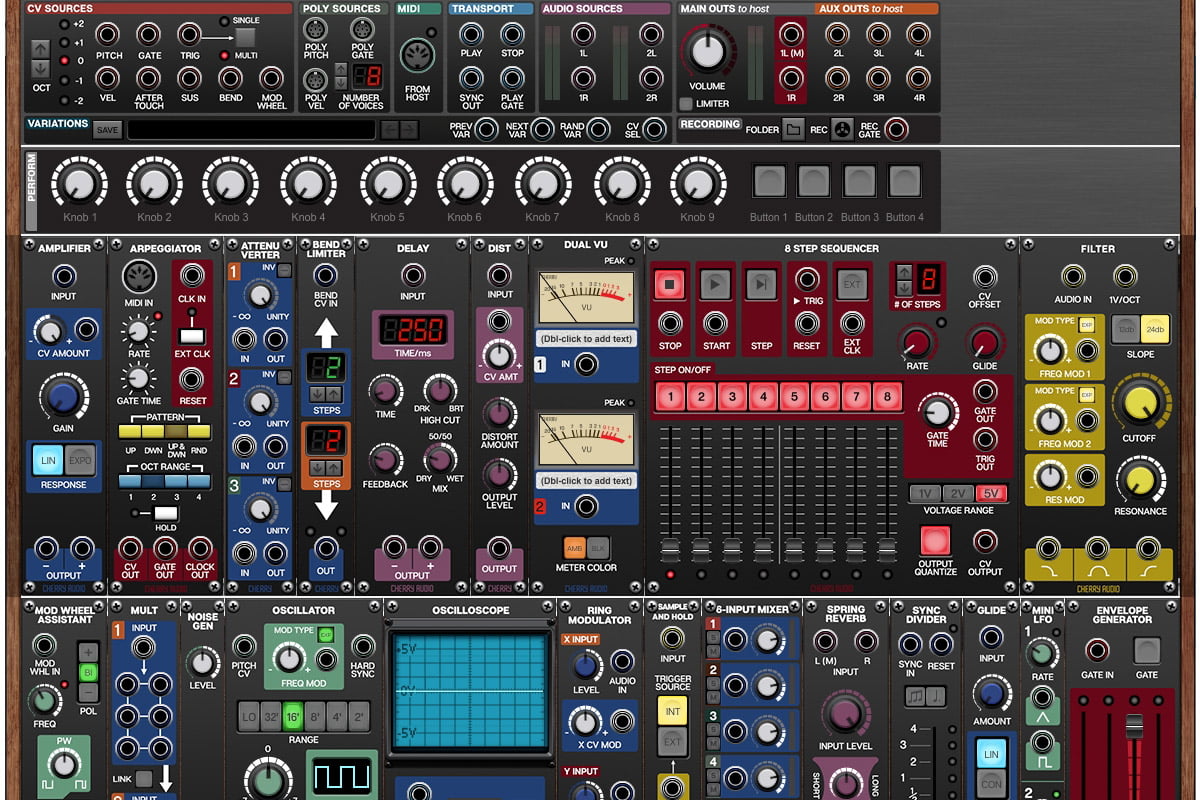Click the Filter Audio In jack
The width and height of the screenshot is (1200, 800).
pyautogui.click(x=1072, y=277)
